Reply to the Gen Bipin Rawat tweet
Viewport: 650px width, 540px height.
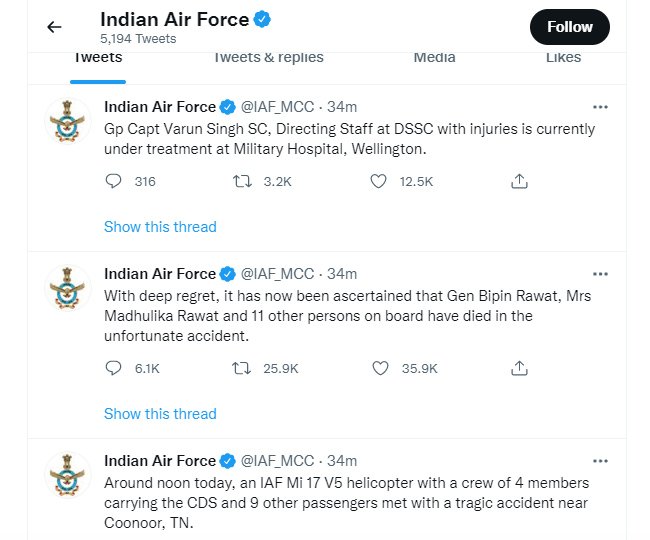(x=113, y=368)
